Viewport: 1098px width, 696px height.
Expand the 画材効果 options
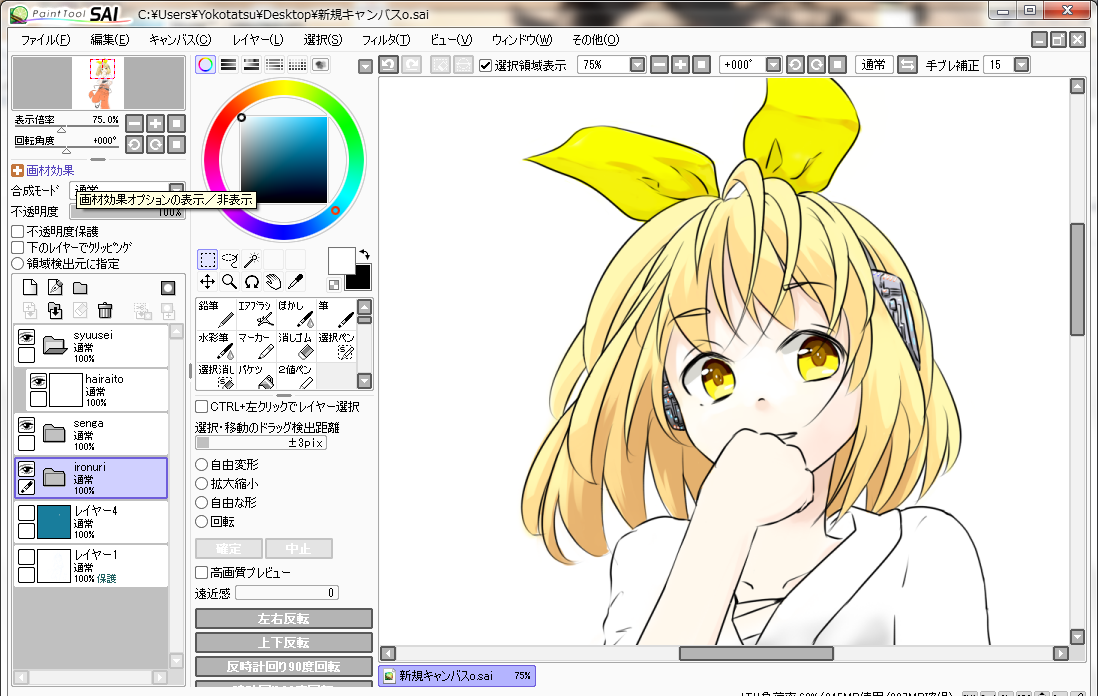(x=18, y=170)
